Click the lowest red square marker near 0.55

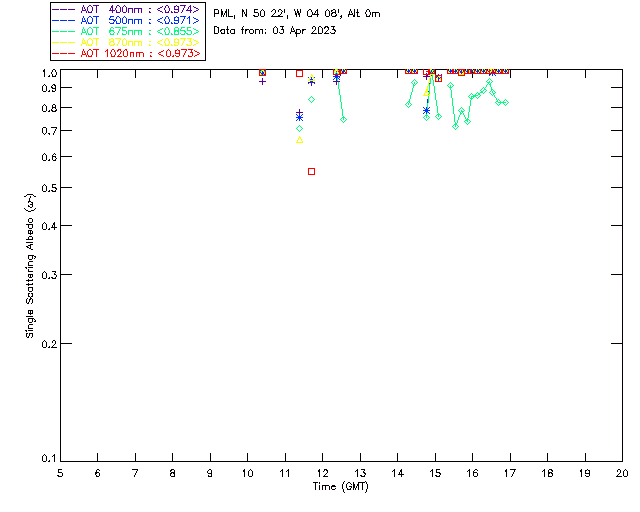tap(311, 171)
